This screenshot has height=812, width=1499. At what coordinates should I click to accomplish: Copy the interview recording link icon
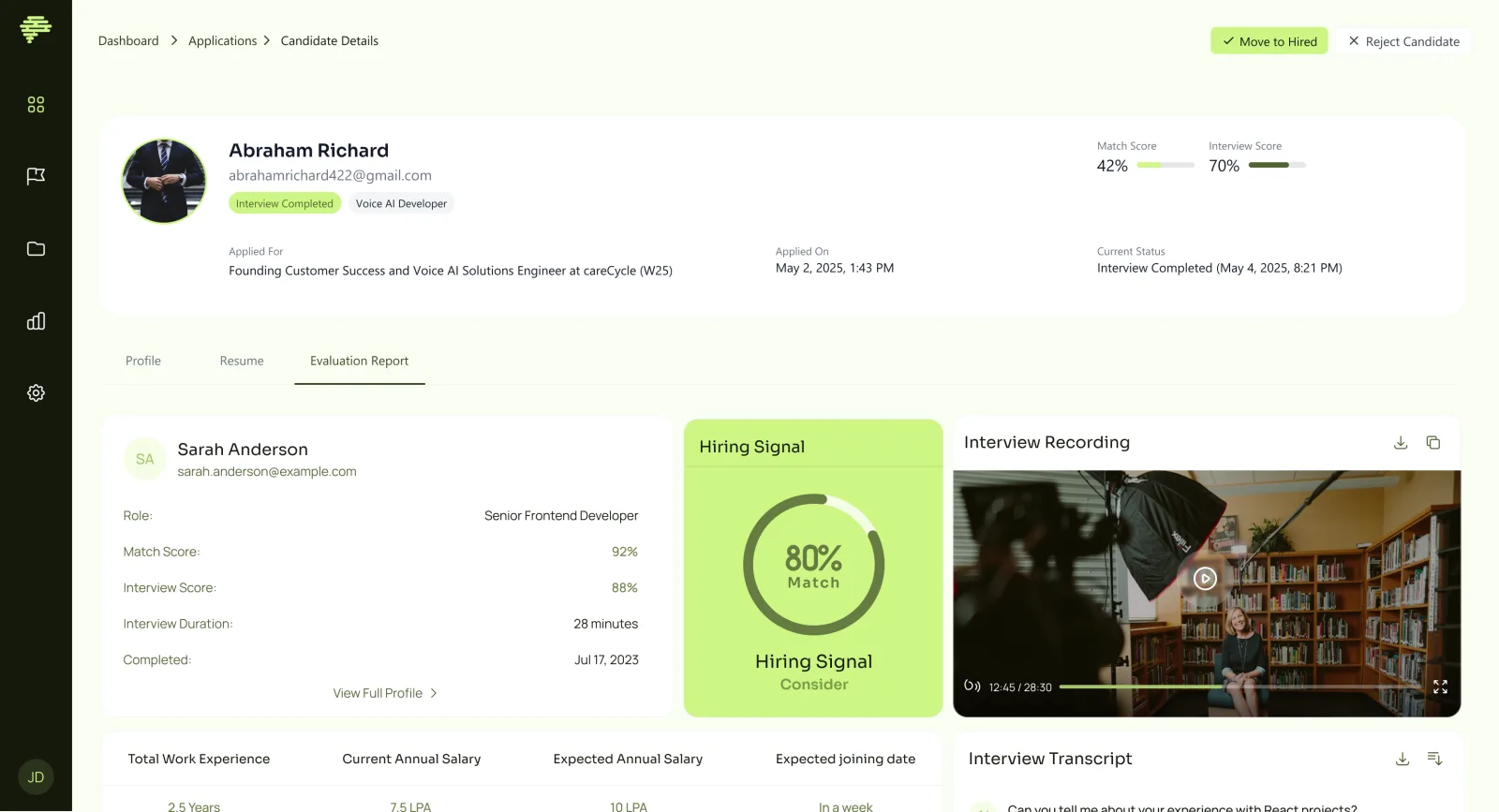1433,443
